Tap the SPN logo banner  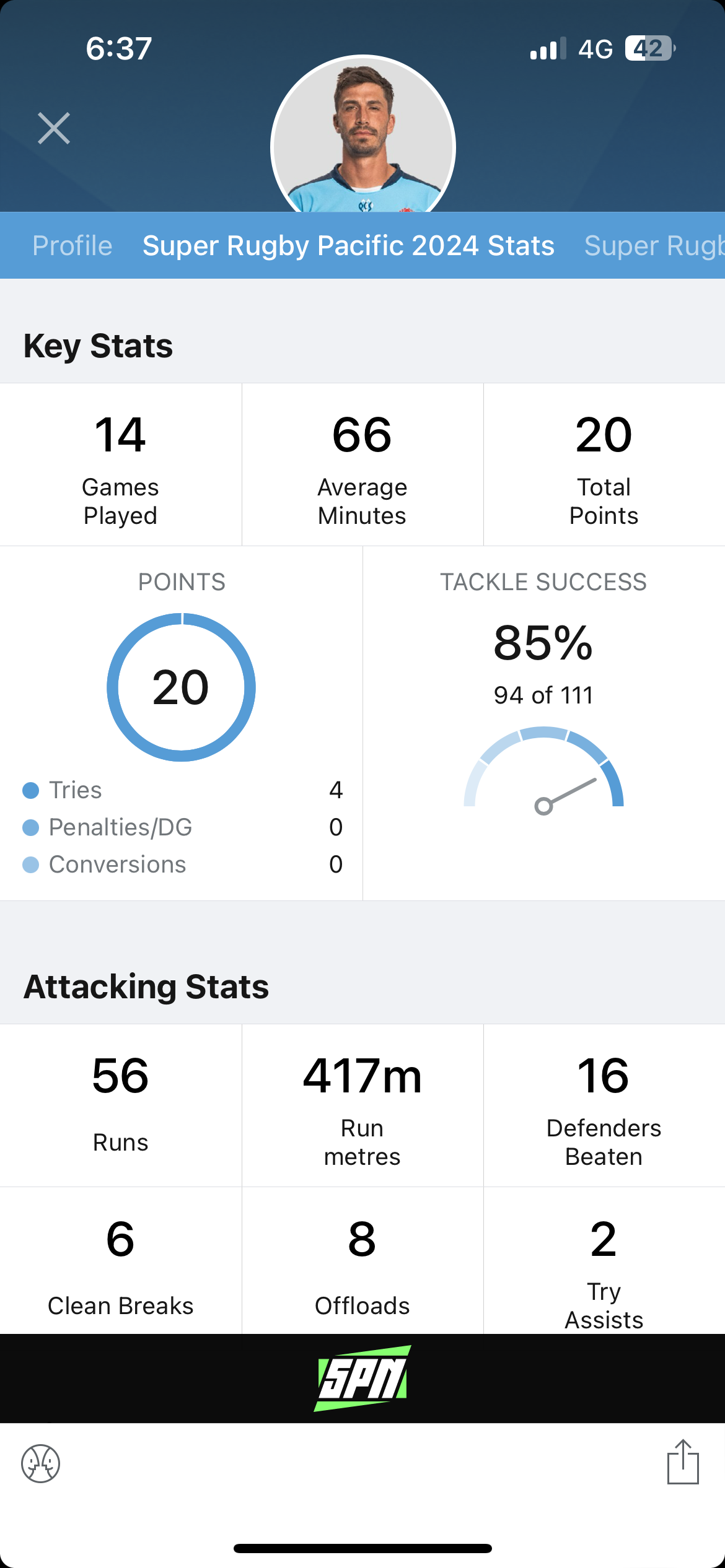pos(362,1378)
